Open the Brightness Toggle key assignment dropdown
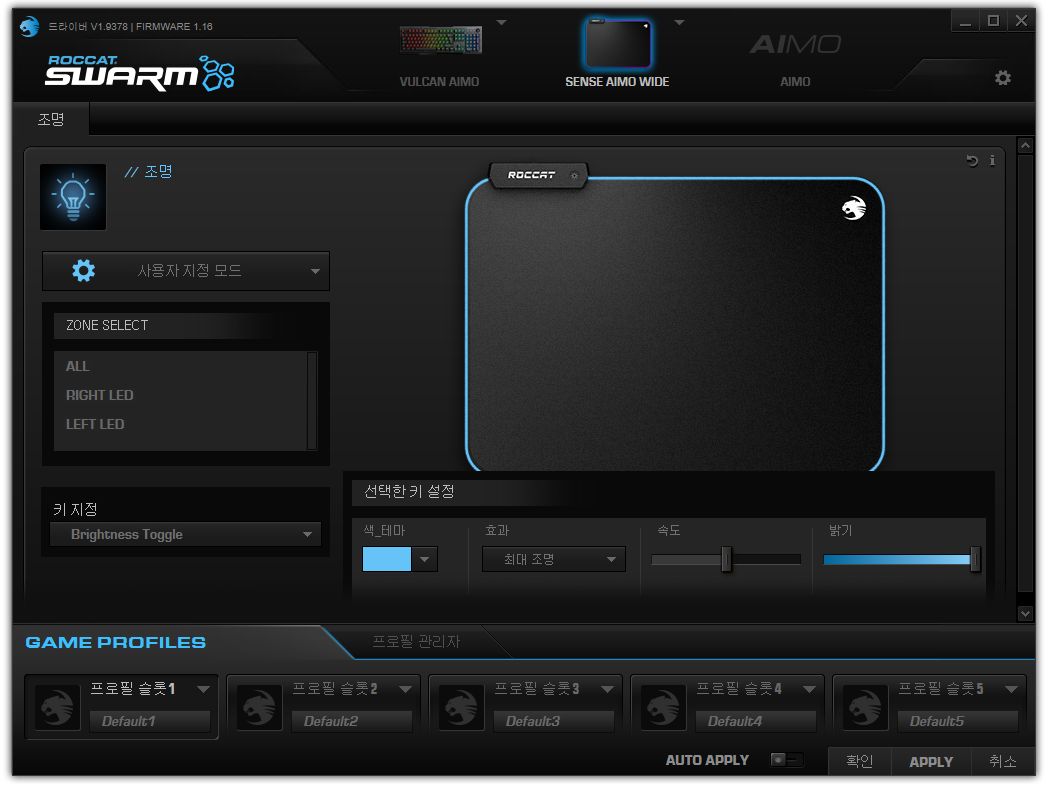 (x=186, y=534)
